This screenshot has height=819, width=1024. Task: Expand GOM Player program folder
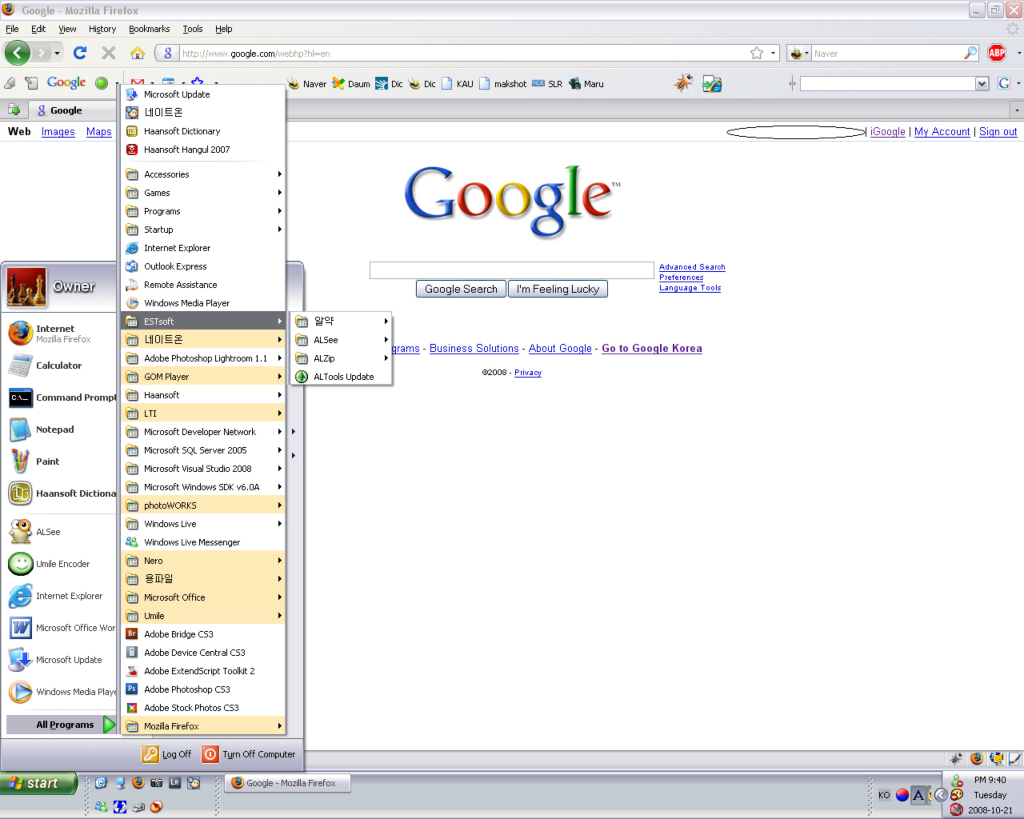(x=203, y=377)
